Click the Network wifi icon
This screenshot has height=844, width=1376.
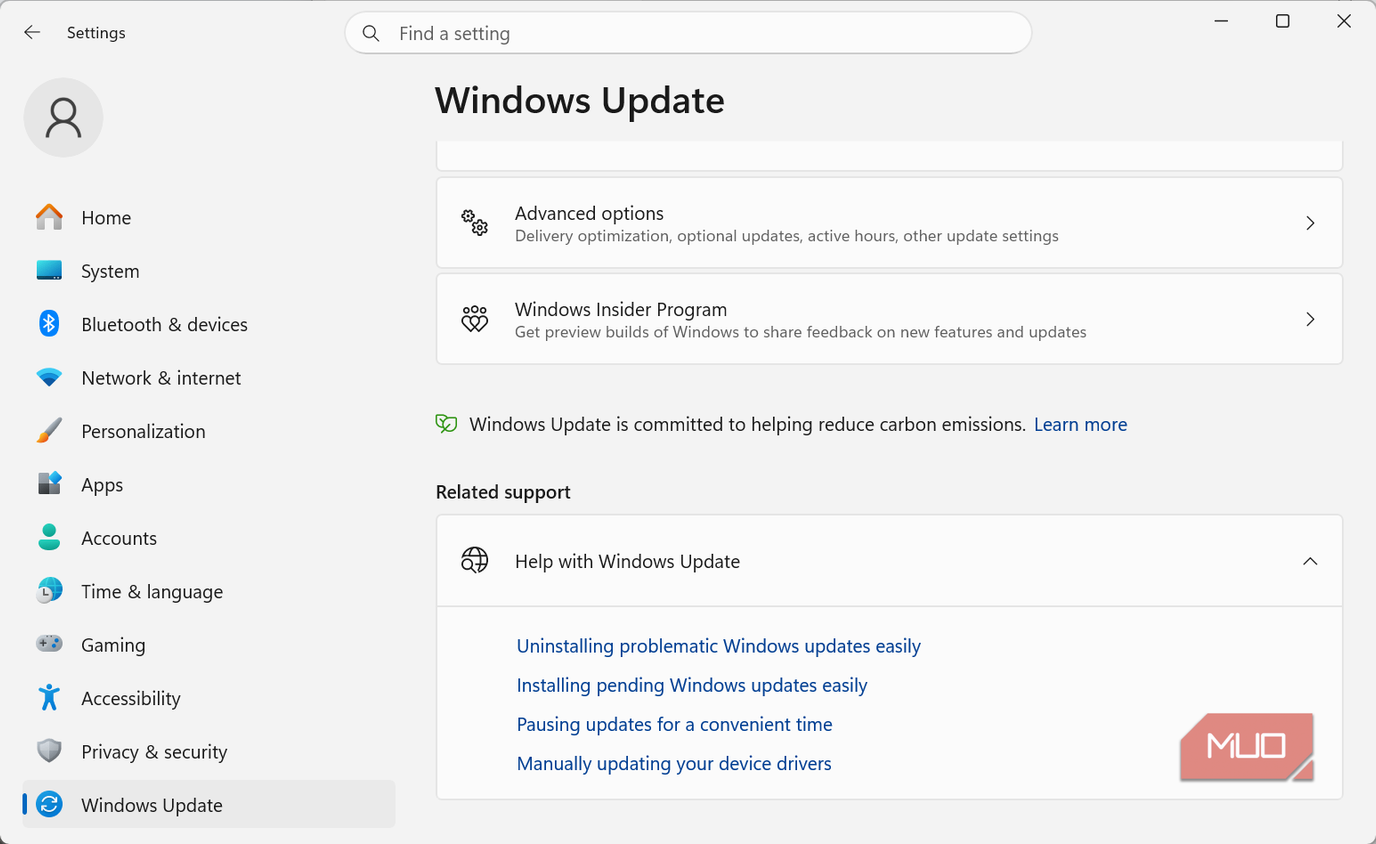pos(49,378)
